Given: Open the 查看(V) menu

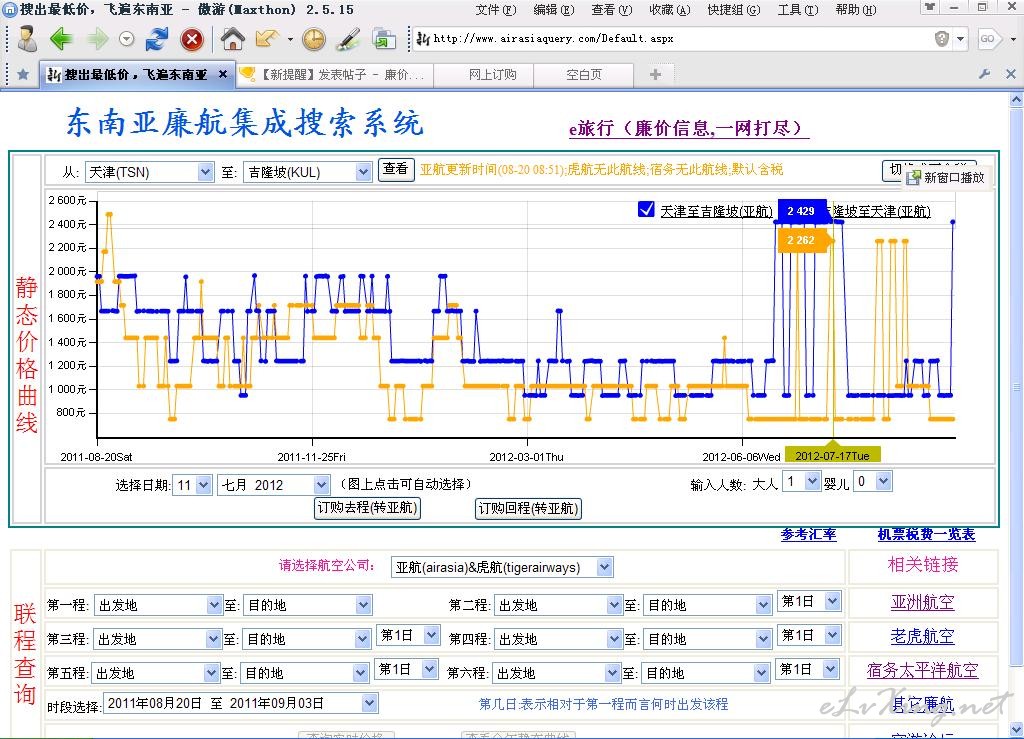Looking at the screenshot, I should point(612,10).
